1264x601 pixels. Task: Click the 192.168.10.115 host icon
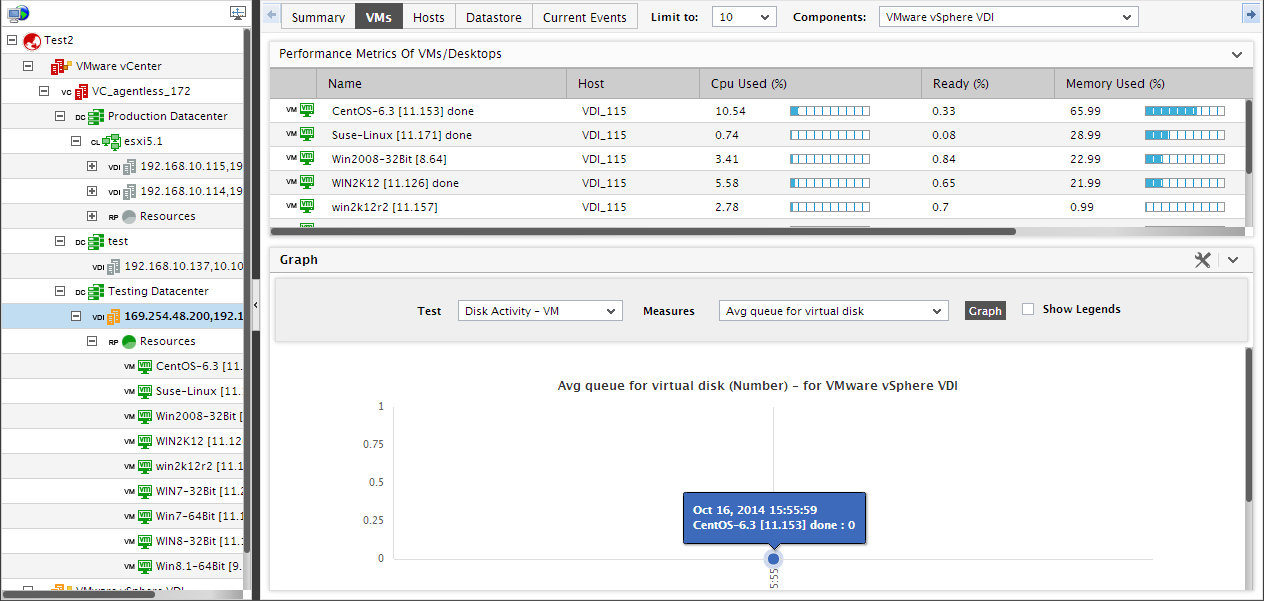pyautogui.click(x=129, y=166)
